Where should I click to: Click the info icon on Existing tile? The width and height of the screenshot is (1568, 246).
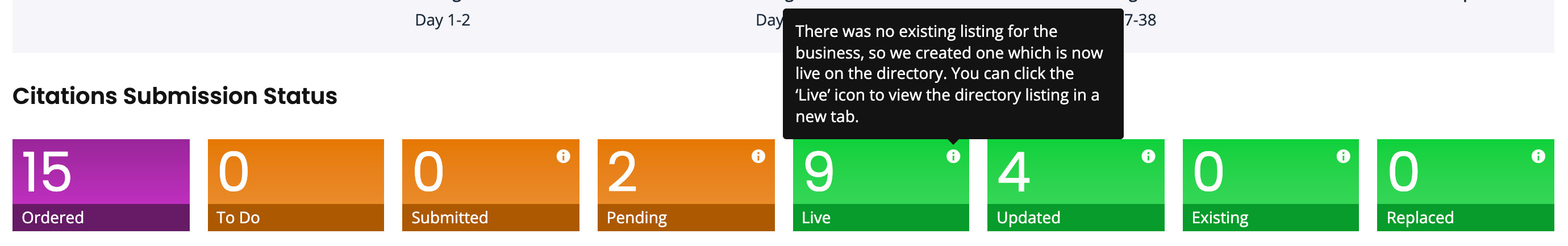coord(1343,156)
